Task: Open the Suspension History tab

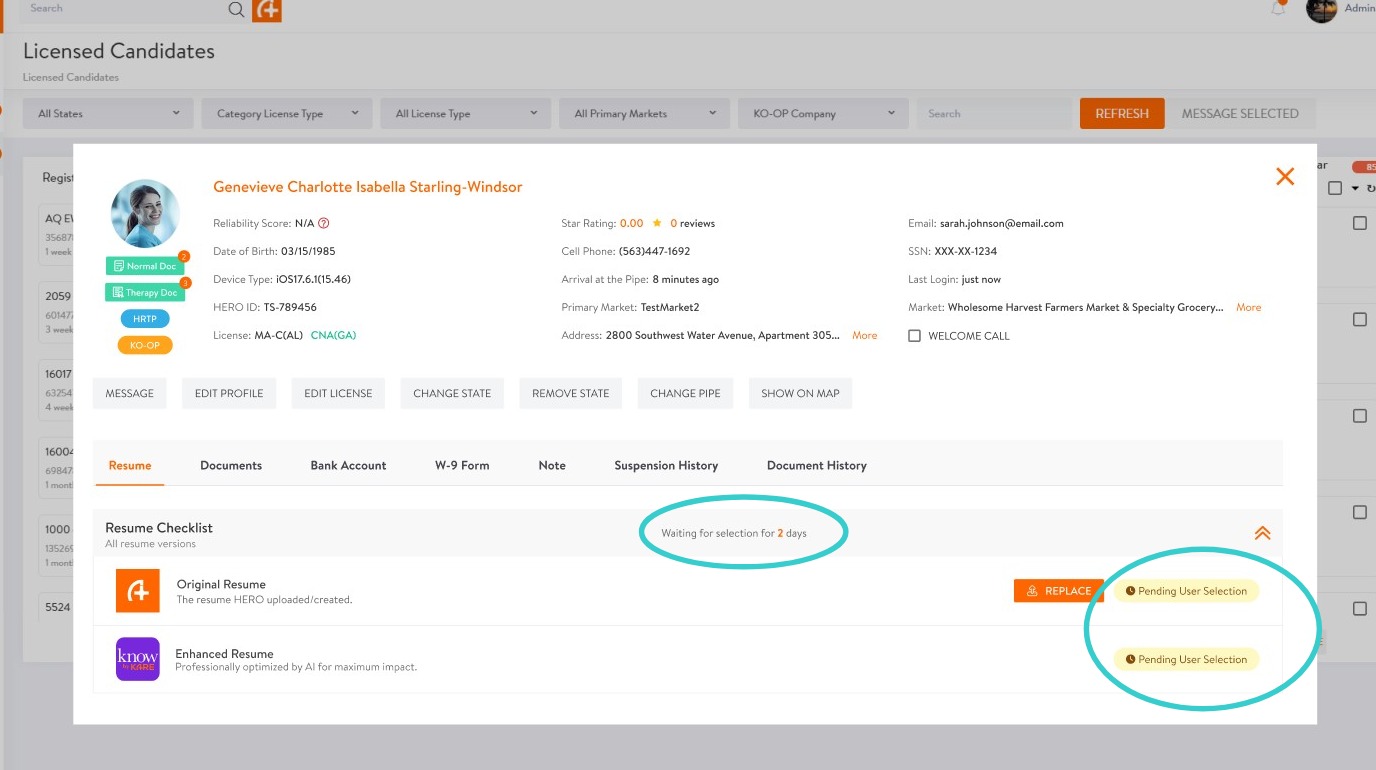Action: (x=666, y=465)
